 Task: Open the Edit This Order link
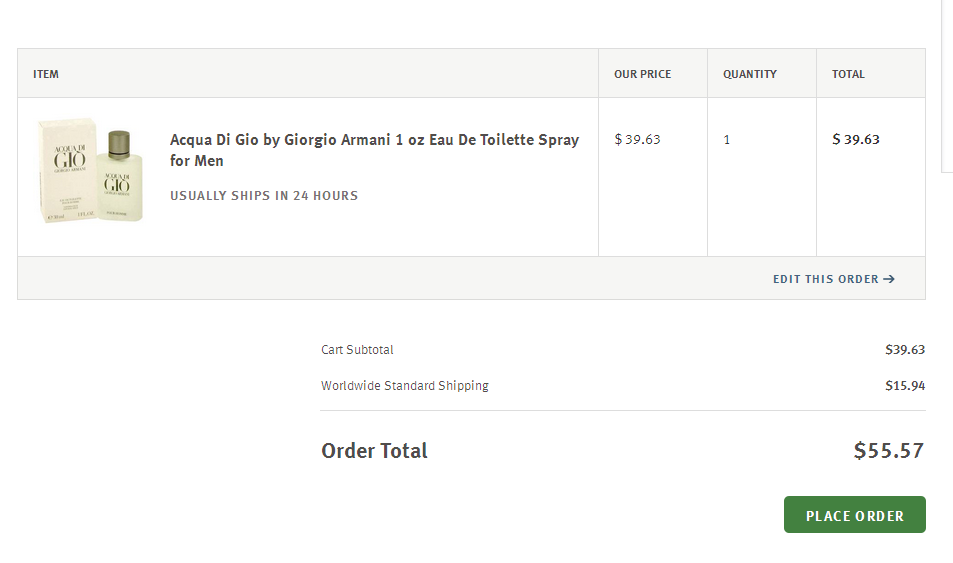(825, 279)
